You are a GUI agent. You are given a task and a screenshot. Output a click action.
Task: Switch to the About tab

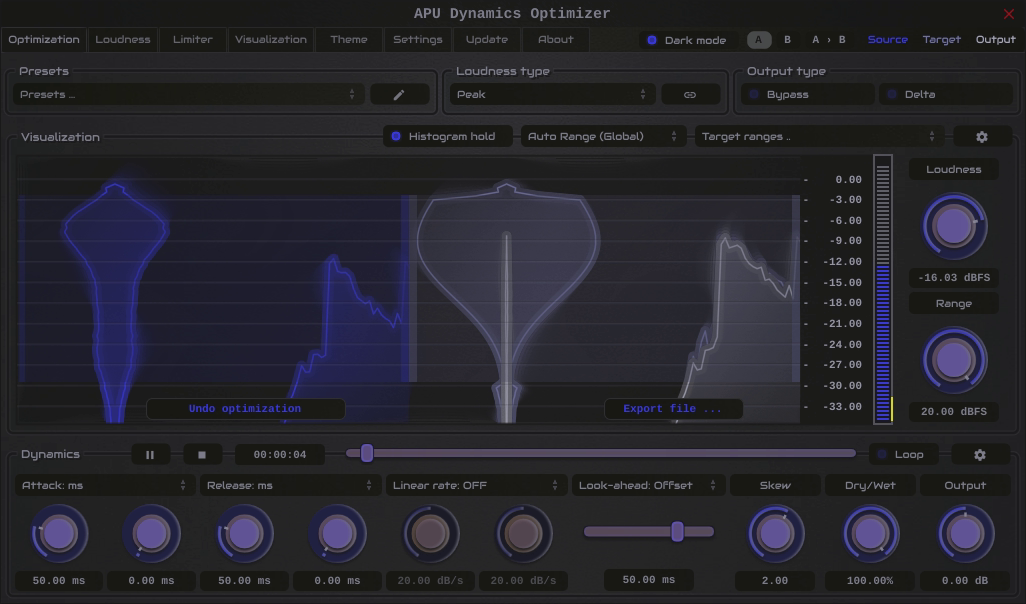click(556, 40)
